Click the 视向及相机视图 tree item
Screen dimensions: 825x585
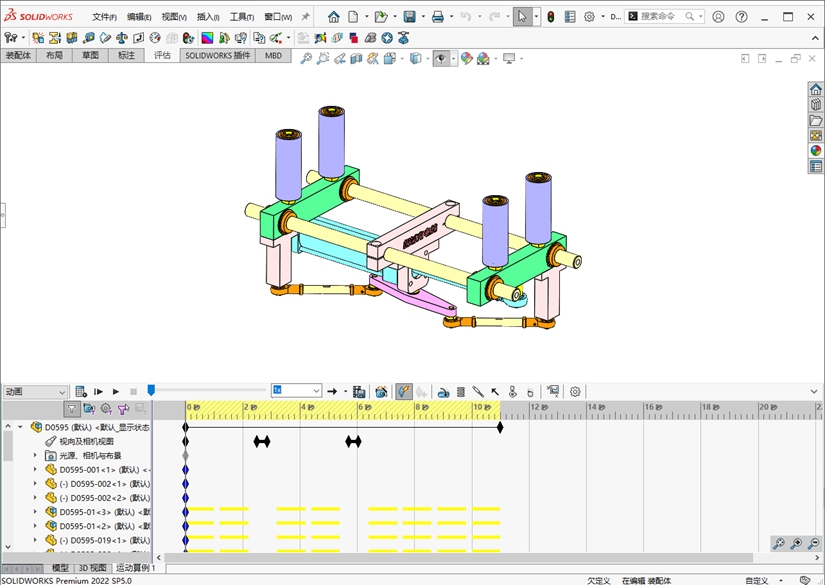[x=85, y=441]
